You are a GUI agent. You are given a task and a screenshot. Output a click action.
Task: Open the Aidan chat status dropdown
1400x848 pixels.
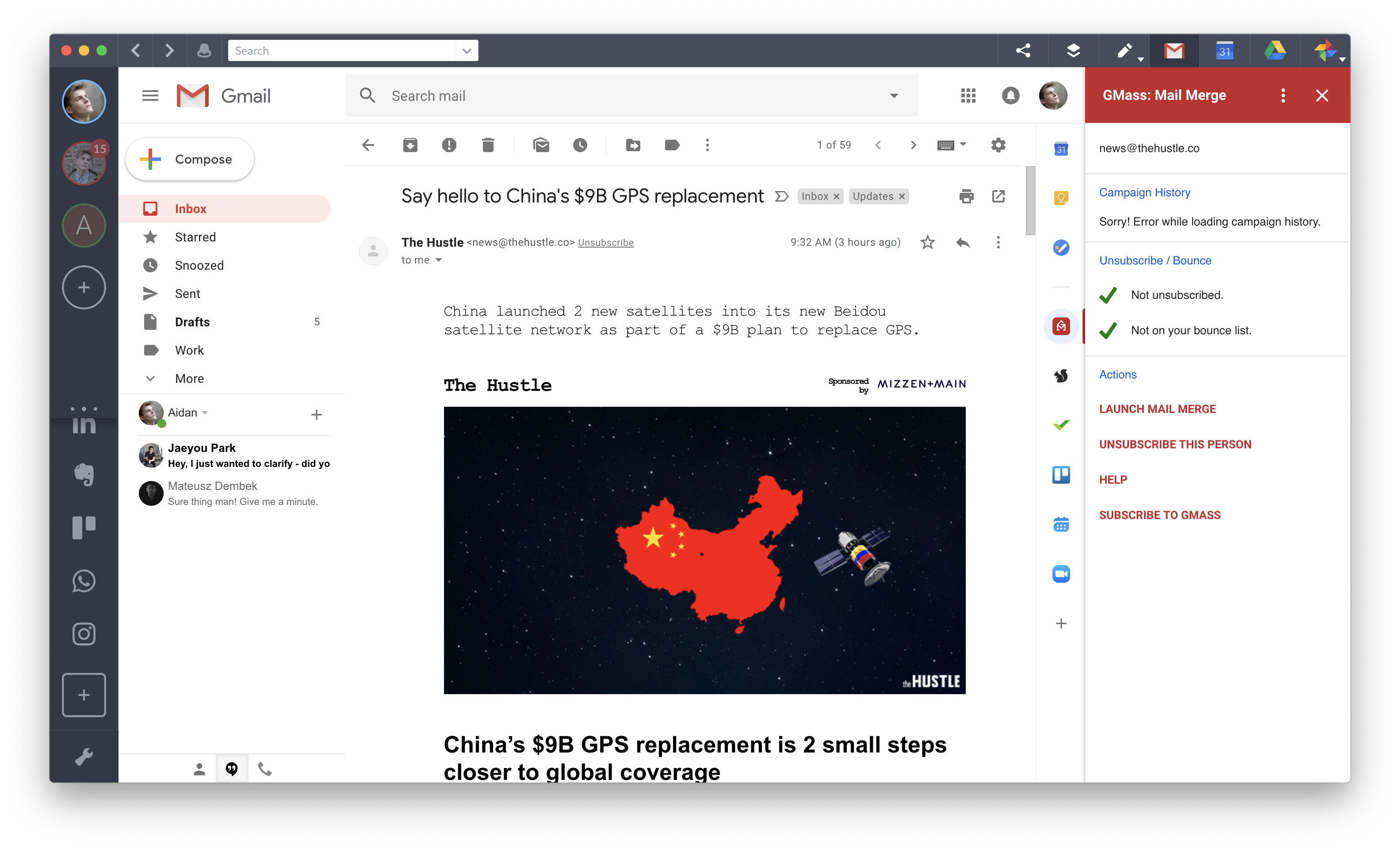[205, 413]
